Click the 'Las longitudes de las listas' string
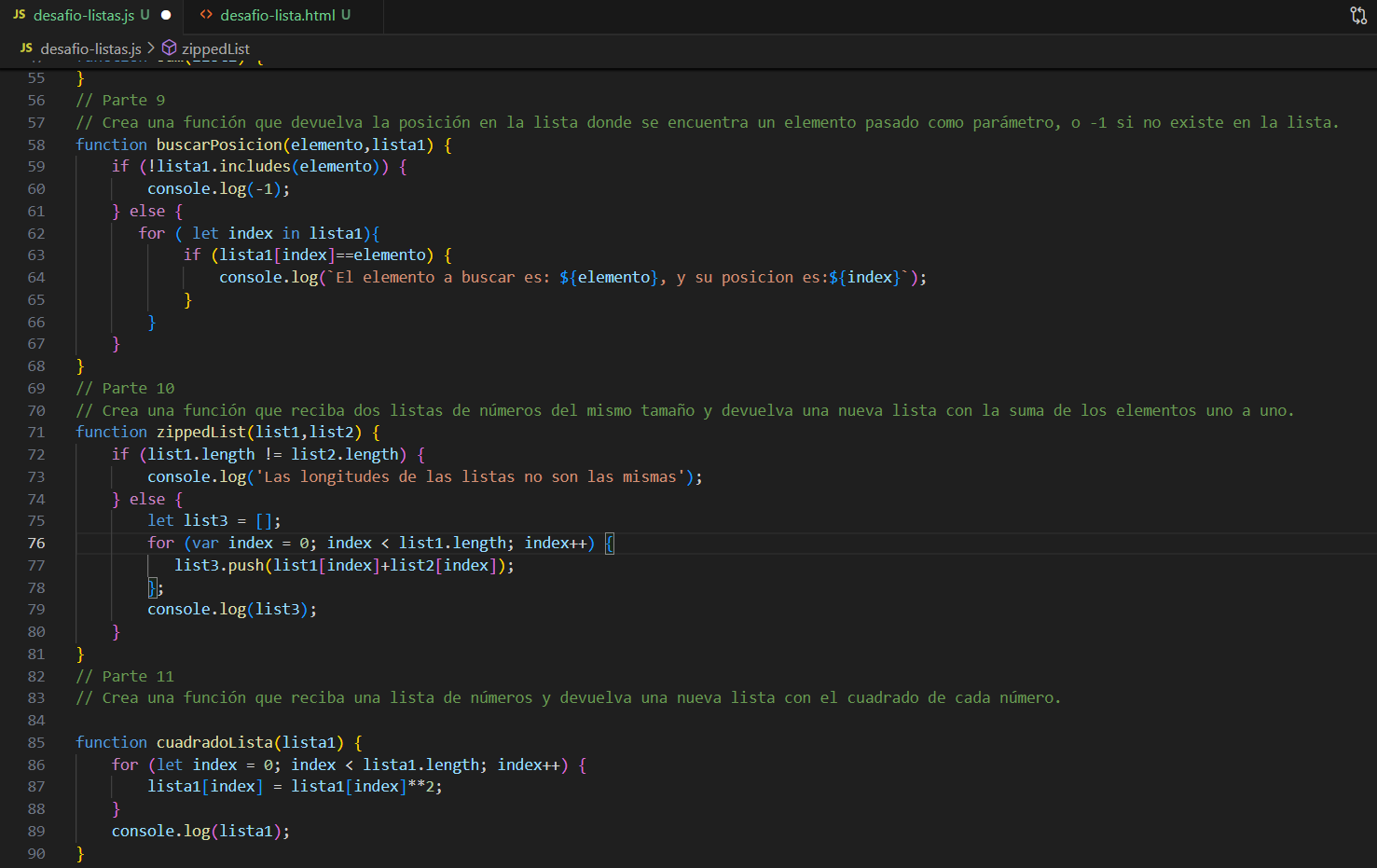The image size is (1377, 868). pos(471,476)
